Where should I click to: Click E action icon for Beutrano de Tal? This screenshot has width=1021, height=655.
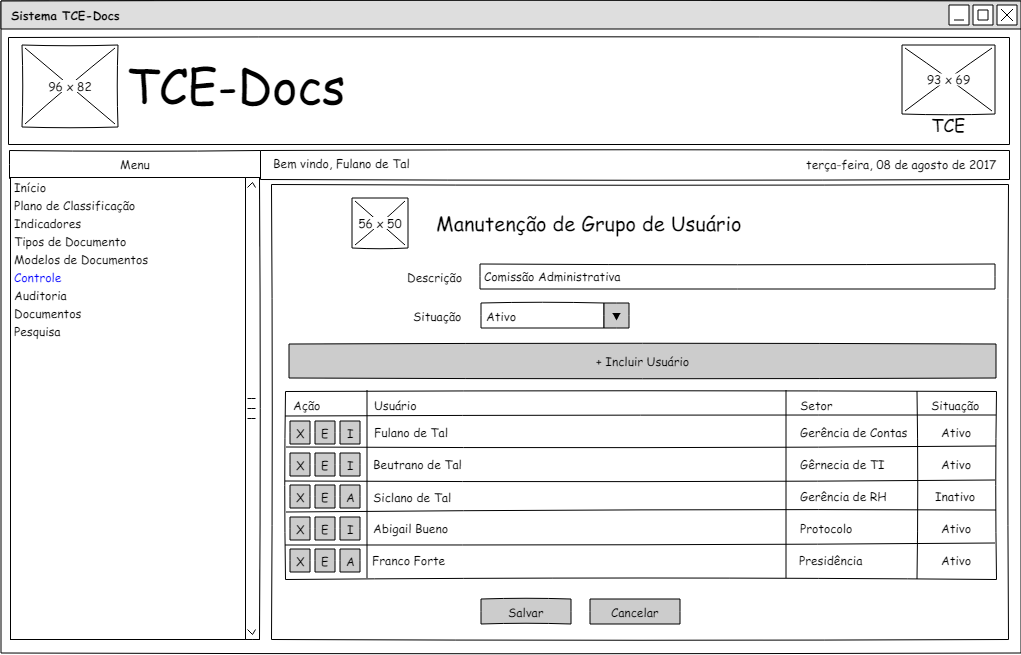(325, 465)
